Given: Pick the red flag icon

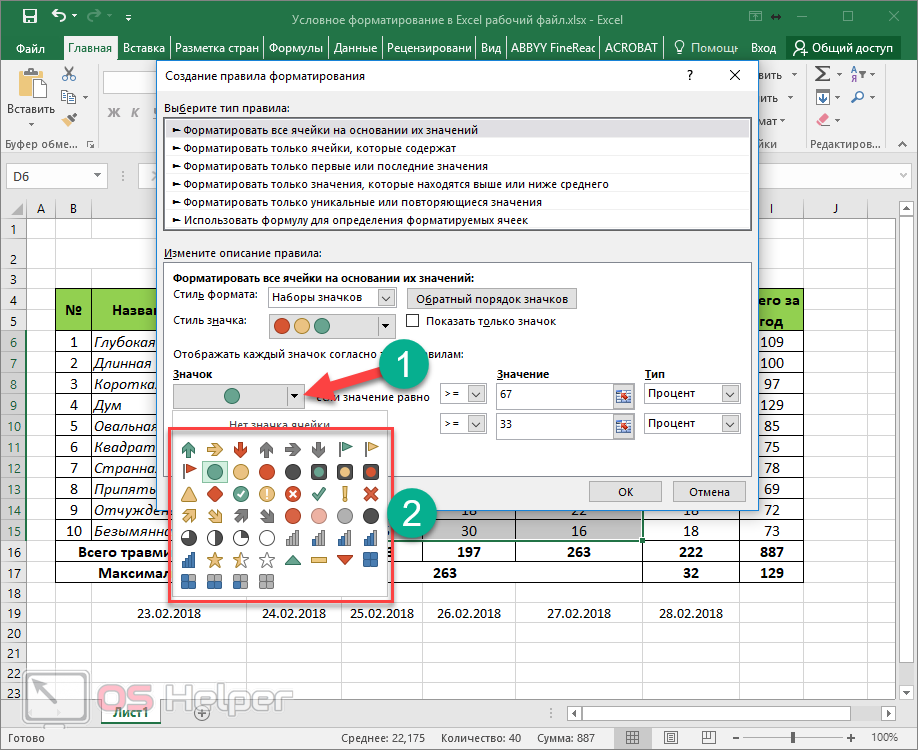Looking at the screenshot, I should coord(189,471).
